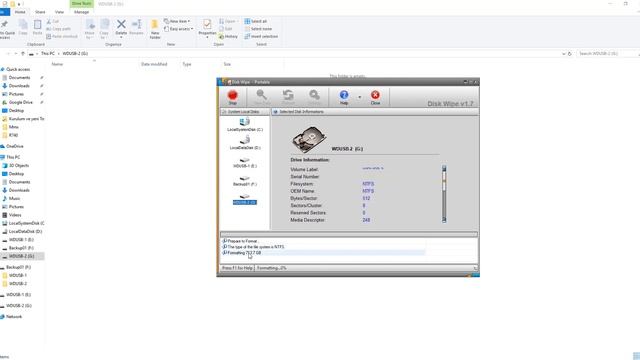Click the Bytes/Sector value 512
The height and width of the screenshot is (360, 640).
tap(366, 198)
